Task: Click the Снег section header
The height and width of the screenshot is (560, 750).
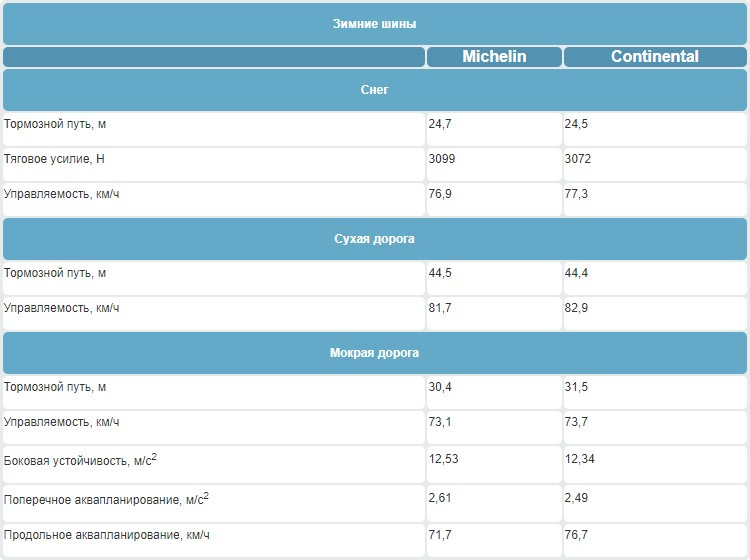Action: [374, 90]
